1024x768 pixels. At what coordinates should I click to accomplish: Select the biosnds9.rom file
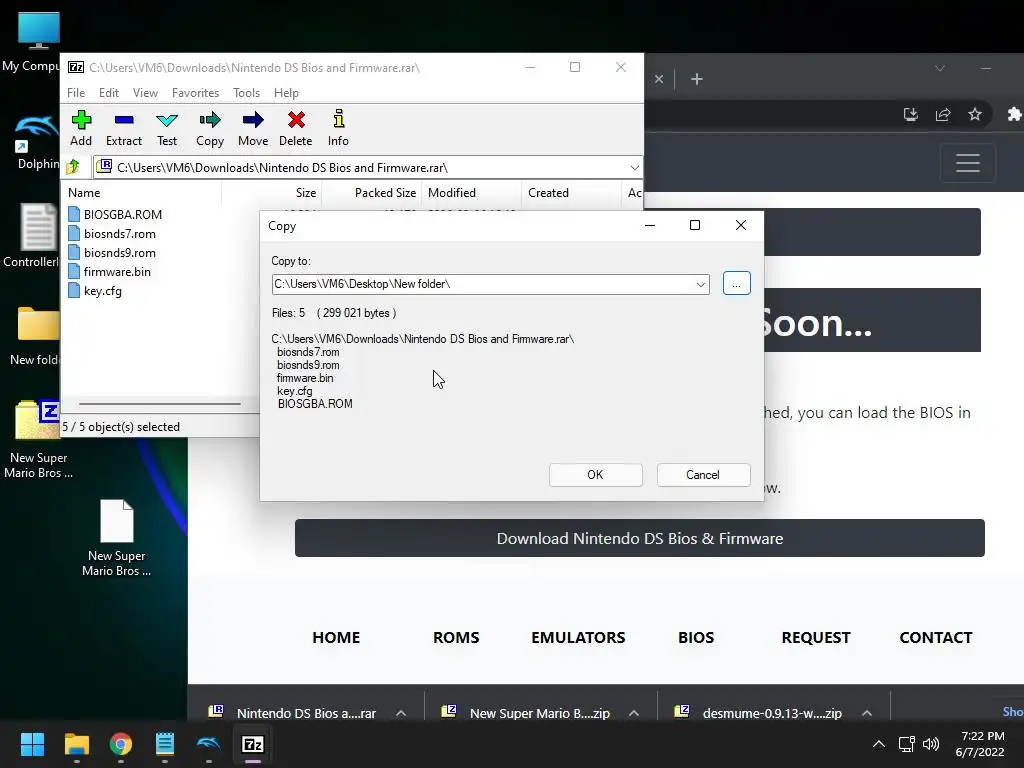point(112,252)
